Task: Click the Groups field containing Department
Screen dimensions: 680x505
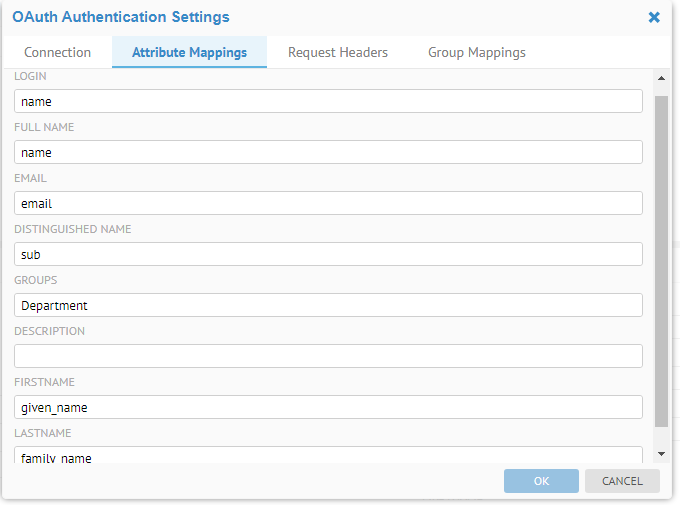Action: (328, 305)
